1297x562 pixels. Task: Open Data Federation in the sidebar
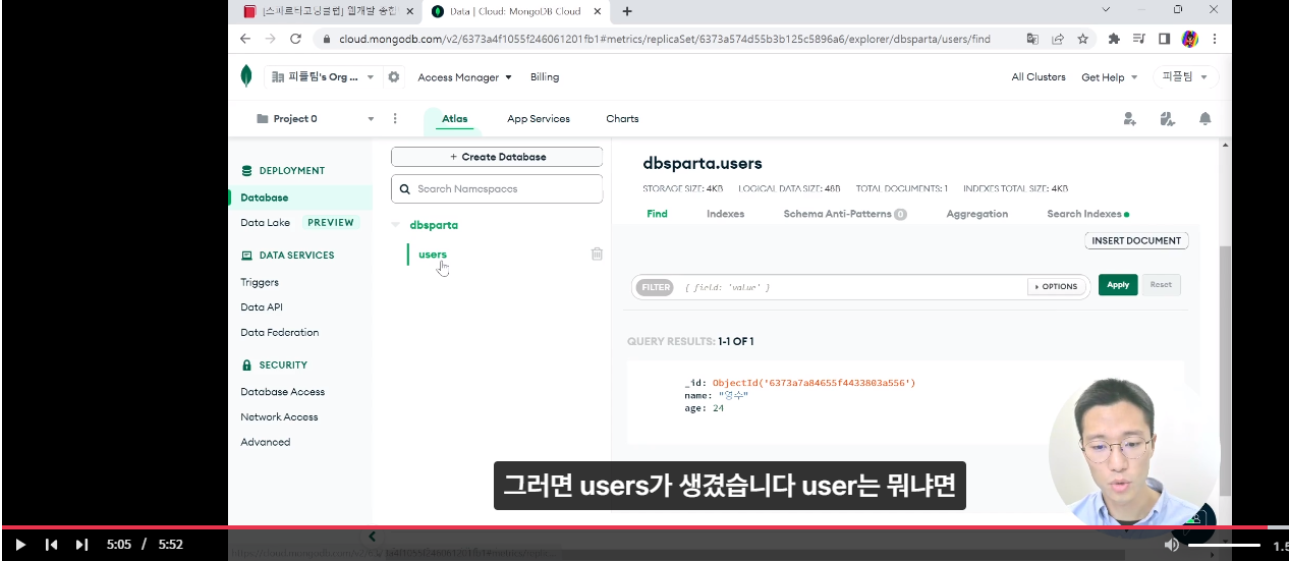279,332
